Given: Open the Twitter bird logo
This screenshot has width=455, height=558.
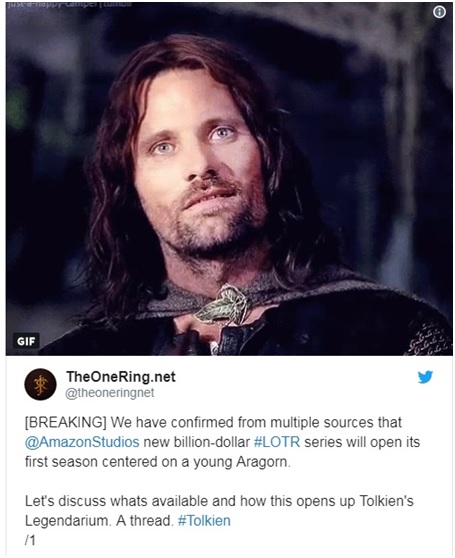Looking at the screenshot, I should (x=425, y=377).
